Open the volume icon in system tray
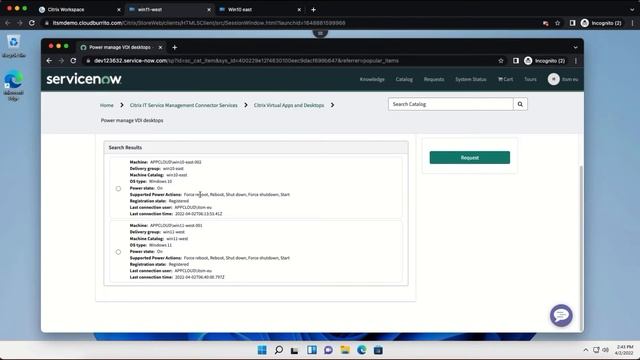 [606, 350]
